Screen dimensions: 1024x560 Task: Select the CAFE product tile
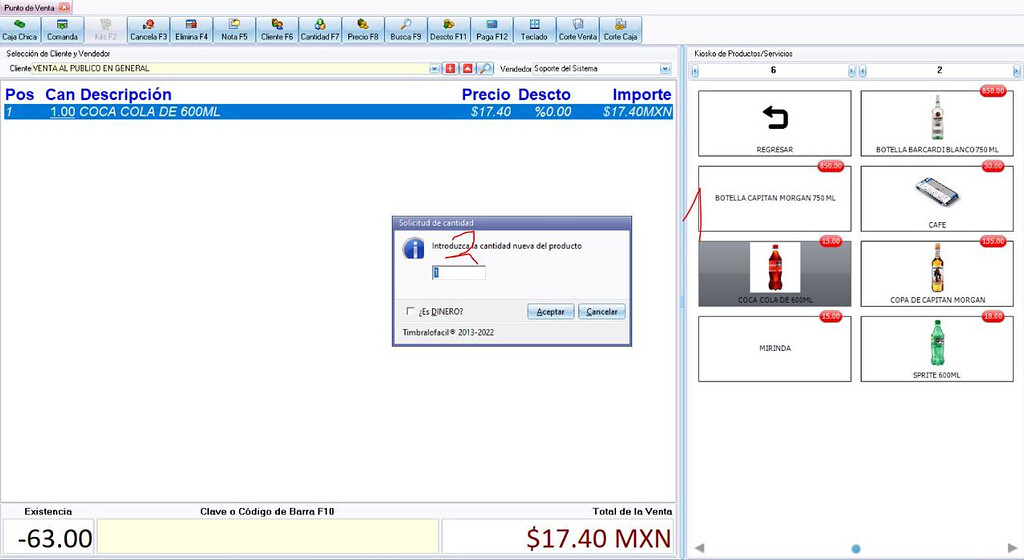(x=937, y=198)
